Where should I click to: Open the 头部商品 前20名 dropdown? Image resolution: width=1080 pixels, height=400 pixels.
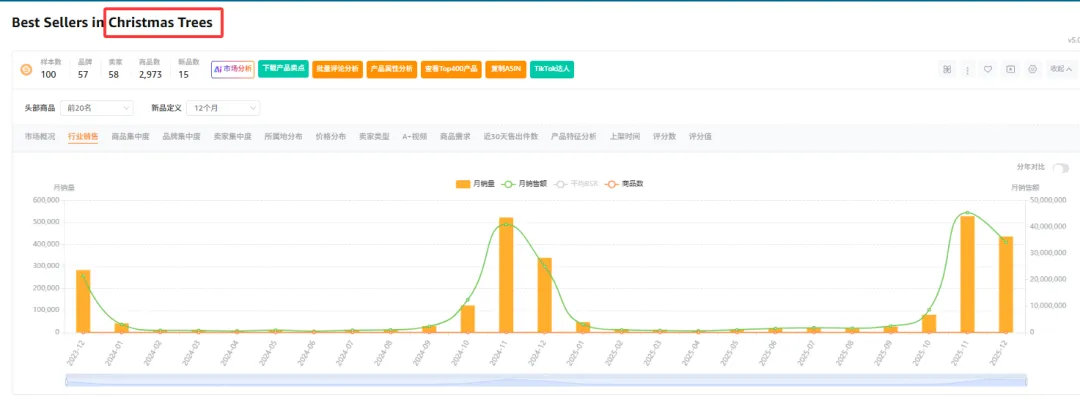[x=98, y=108]
